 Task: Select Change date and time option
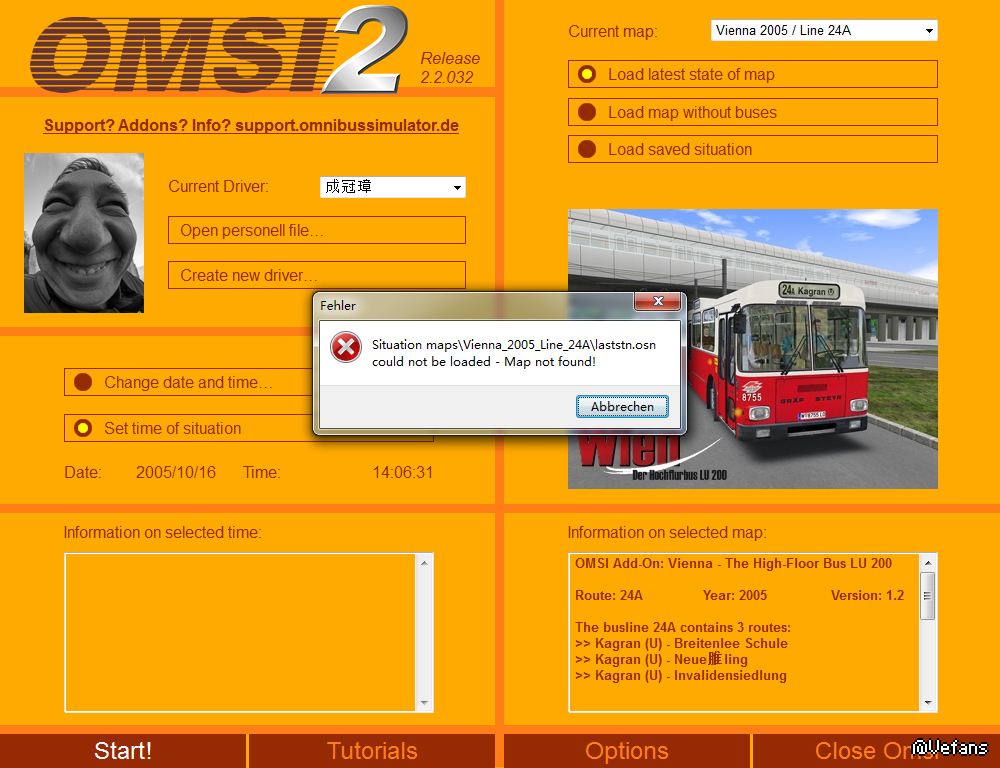(x=188, y=382)
